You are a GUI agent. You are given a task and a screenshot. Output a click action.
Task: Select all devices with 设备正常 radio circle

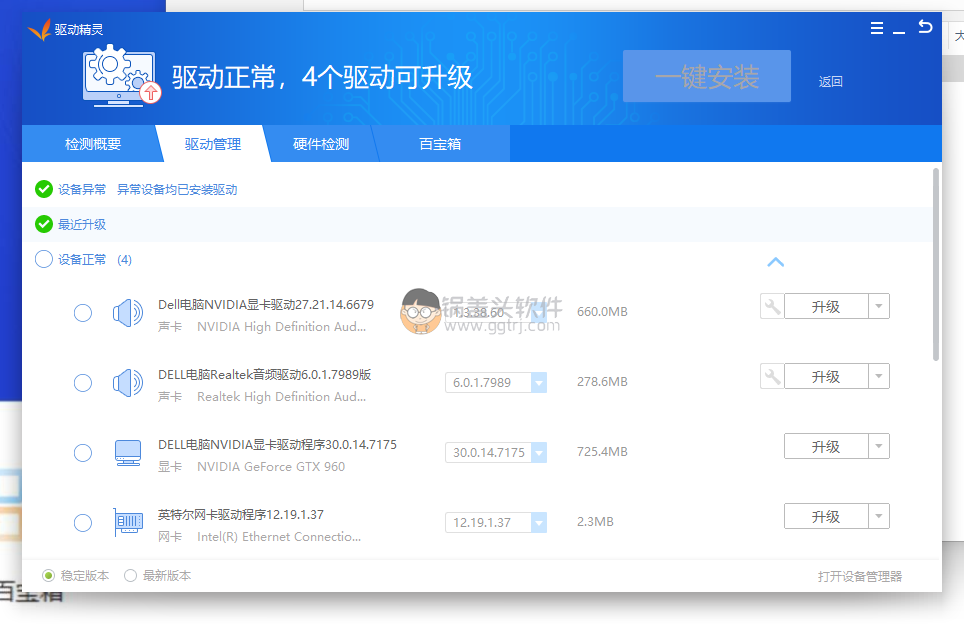tap(44, 259)
